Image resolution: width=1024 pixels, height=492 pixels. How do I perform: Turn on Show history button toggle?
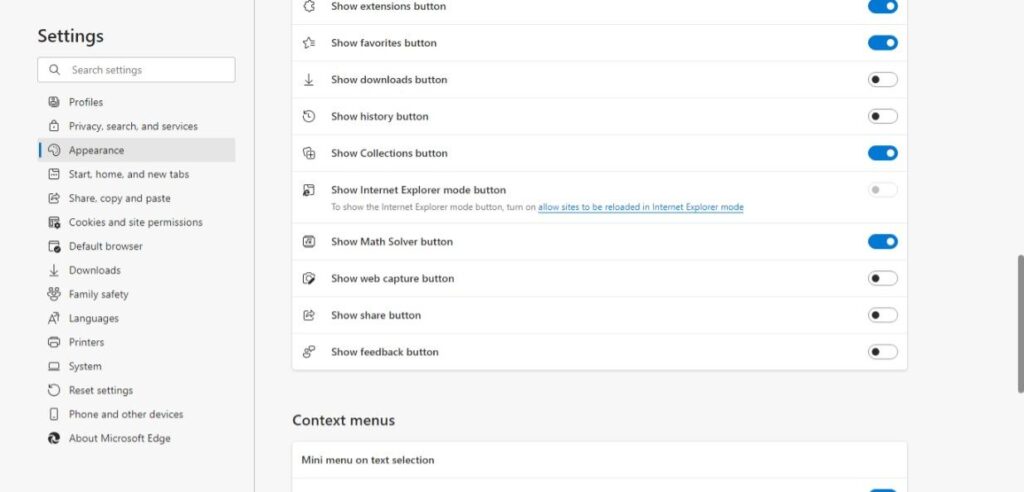tap(882, 117)
